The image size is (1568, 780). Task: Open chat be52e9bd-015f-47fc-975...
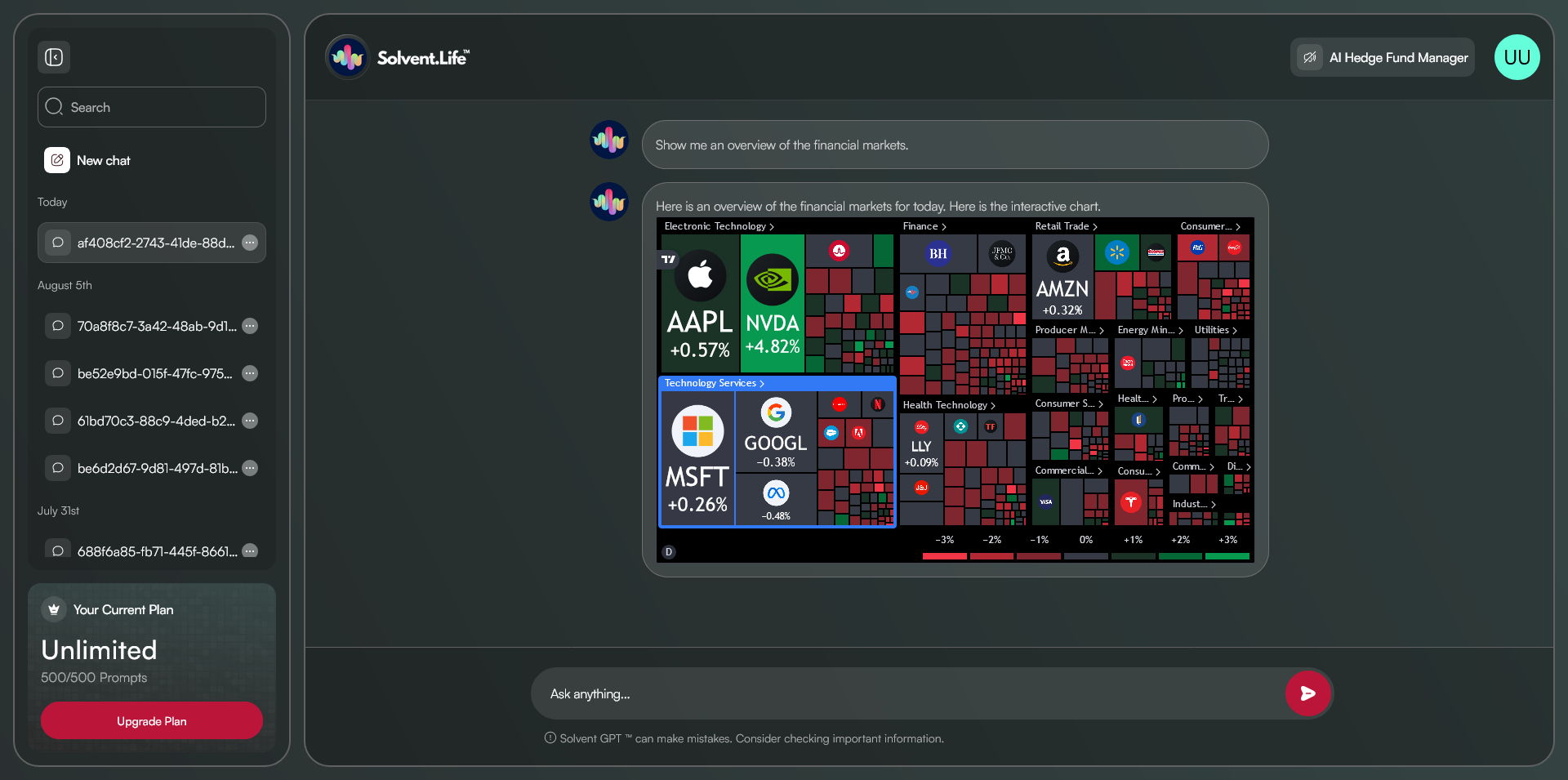[152, 373]
